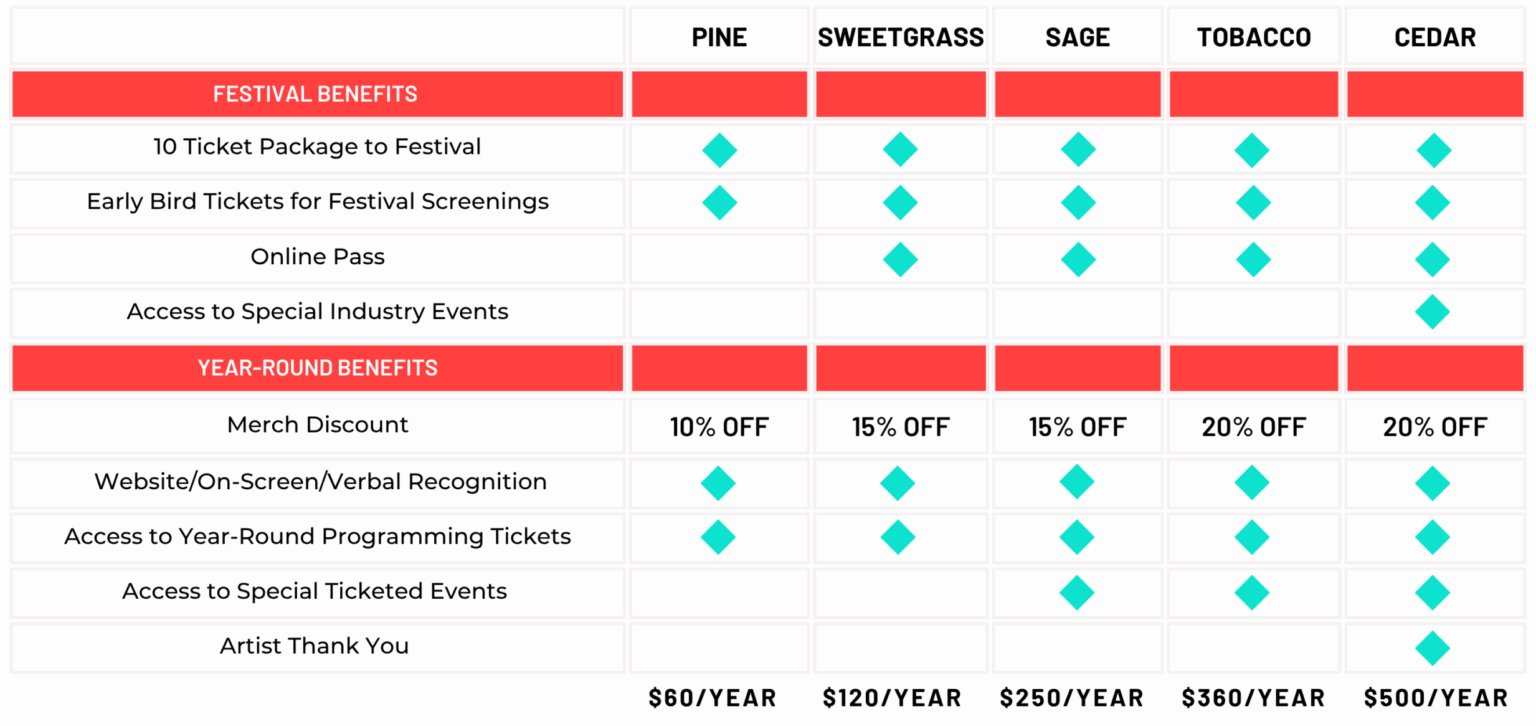The width and height of the screenshot is (1536, 726).
Task: Click Pine's Website Recognition diamond
Action: 718,484
